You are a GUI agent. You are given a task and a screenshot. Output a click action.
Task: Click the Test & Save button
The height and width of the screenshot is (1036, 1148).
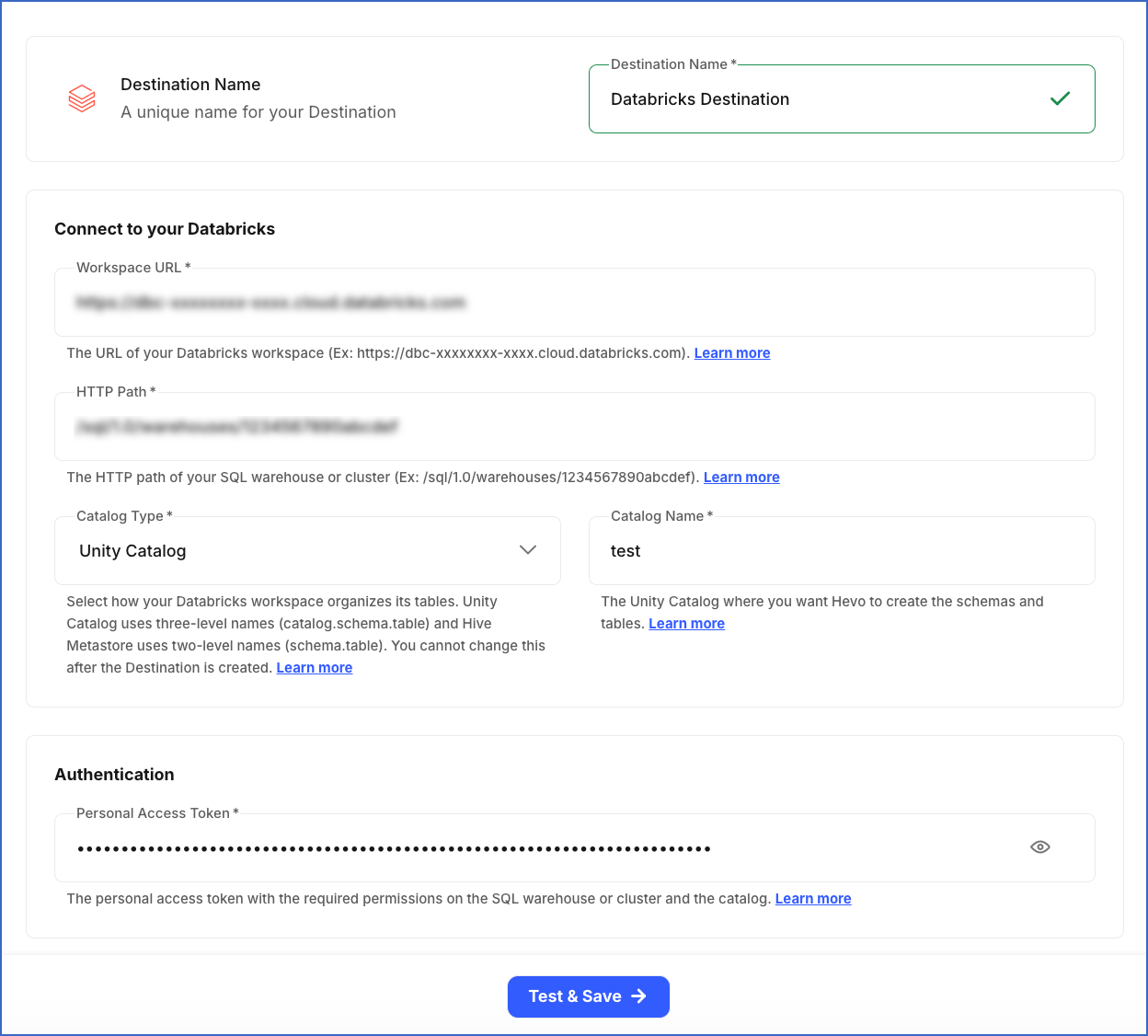click(589, 996)
